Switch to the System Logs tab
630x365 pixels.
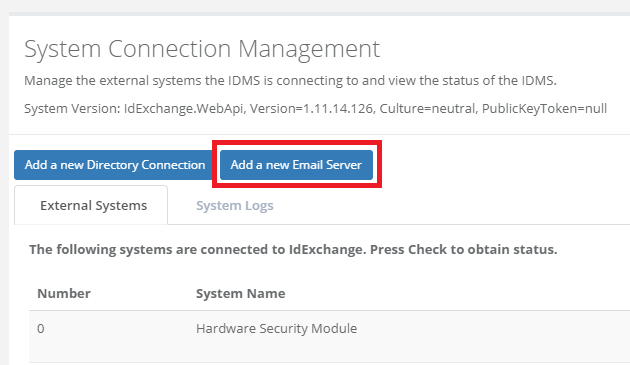[x=235, y=205]
